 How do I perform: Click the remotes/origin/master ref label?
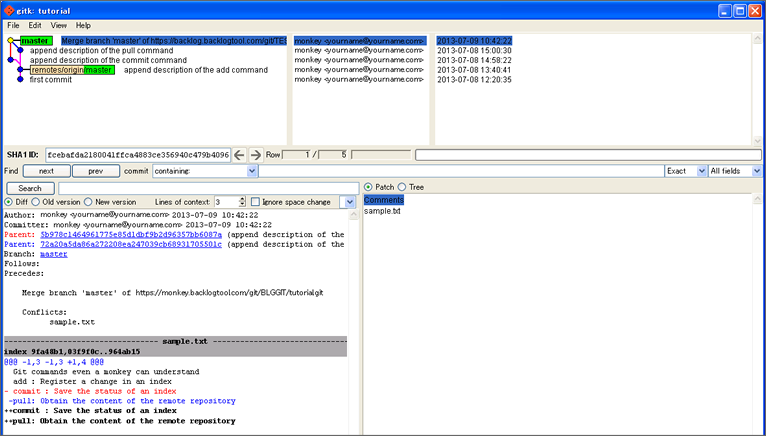pyautogui.click(x=72, y=70)
